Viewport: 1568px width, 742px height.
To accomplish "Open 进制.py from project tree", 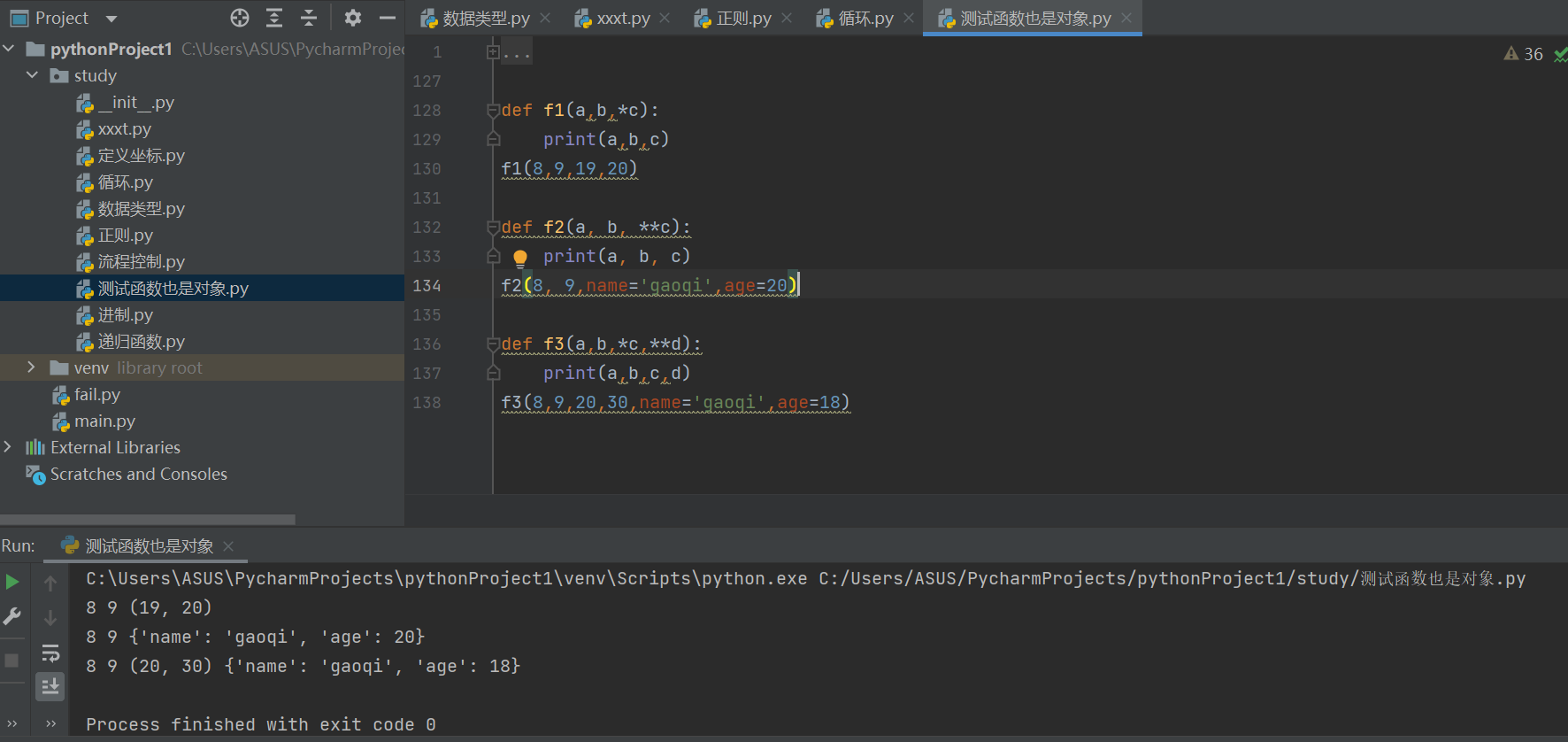I will point(114,315).
